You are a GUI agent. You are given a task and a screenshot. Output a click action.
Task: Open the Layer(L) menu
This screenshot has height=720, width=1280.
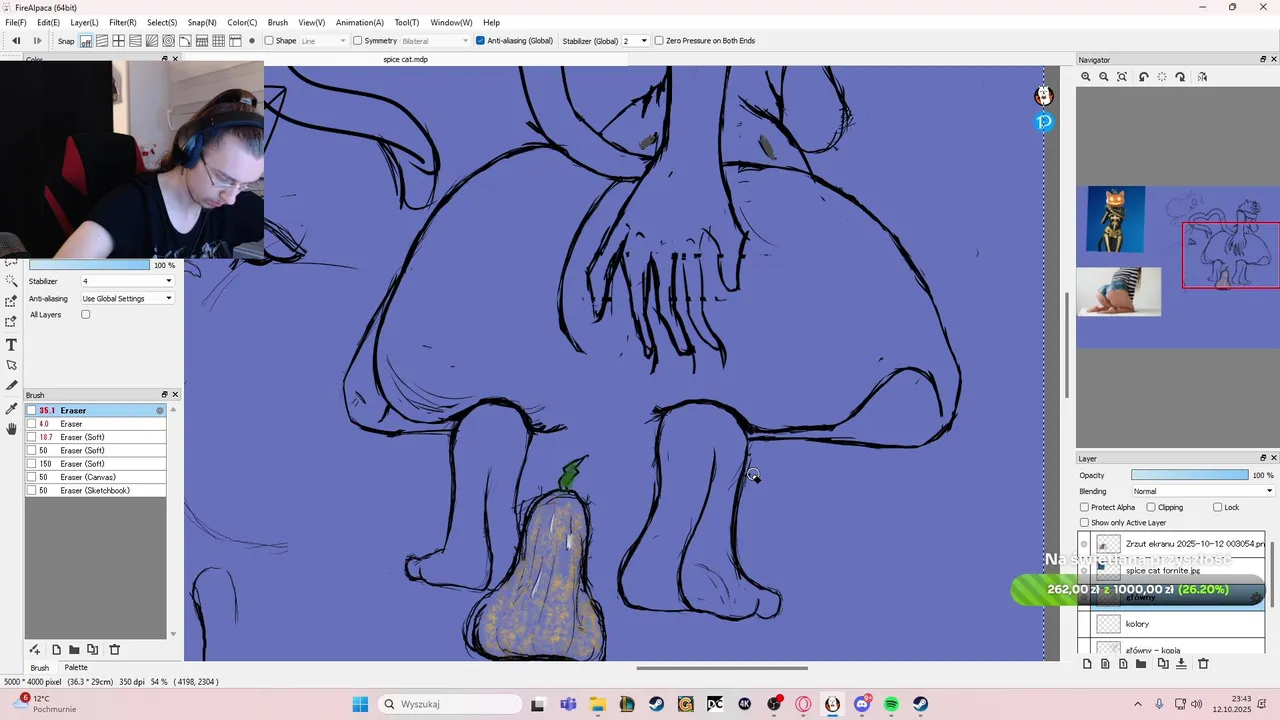pos(84,22)
